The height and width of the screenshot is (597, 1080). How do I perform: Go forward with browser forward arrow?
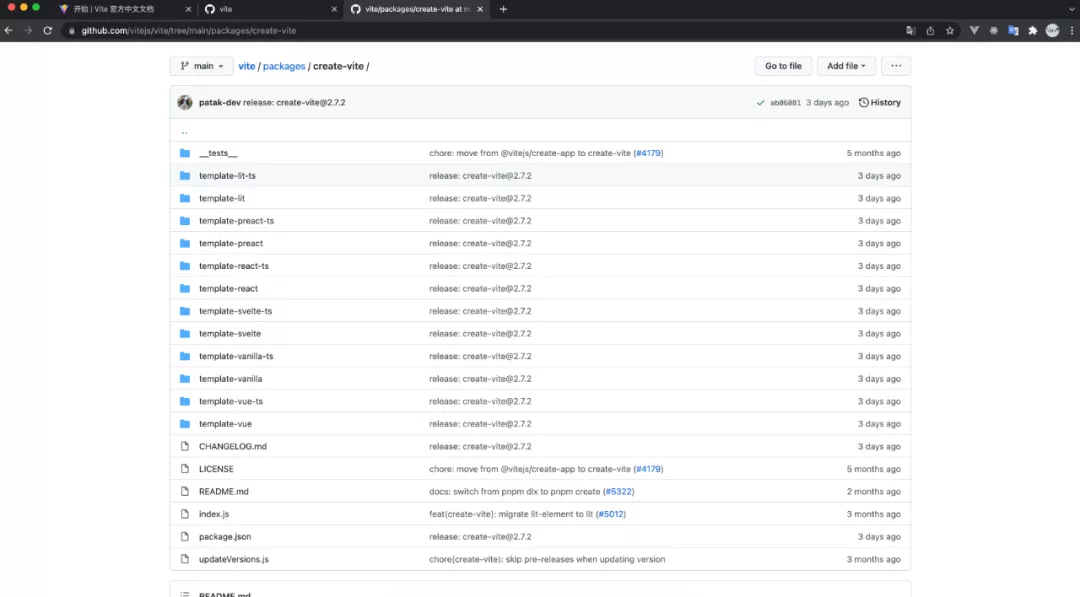(x=28, y=30)
